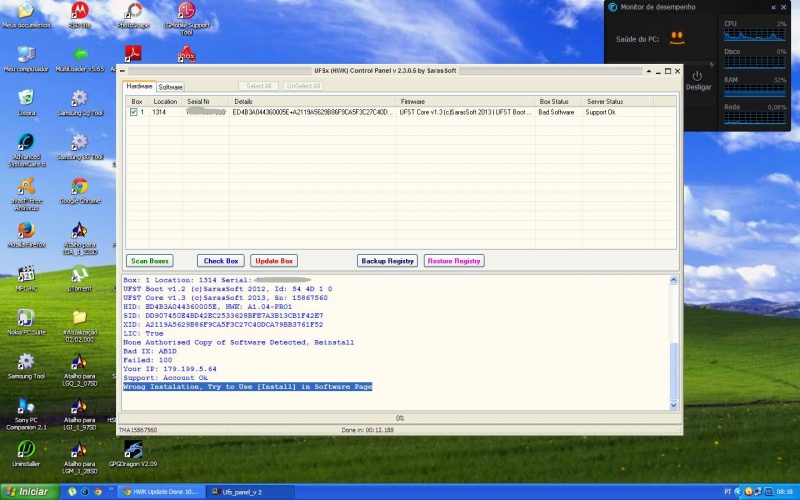Expand hidden system tray icons arrow
800x500 pixels.
pos(738,492)
